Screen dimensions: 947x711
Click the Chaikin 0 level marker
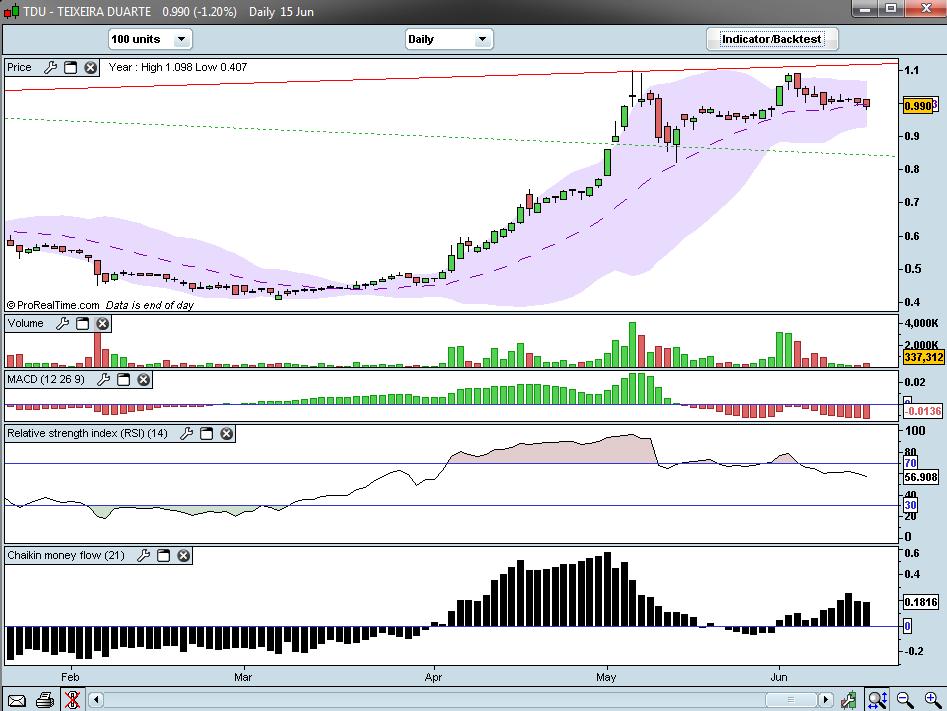click(x=907, y=626)
